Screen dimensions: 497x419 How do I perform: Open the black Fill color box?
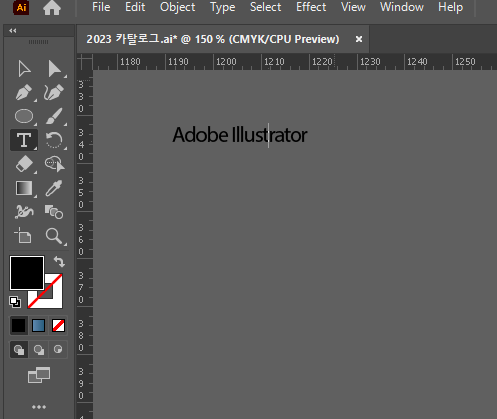tap(27, 273)
